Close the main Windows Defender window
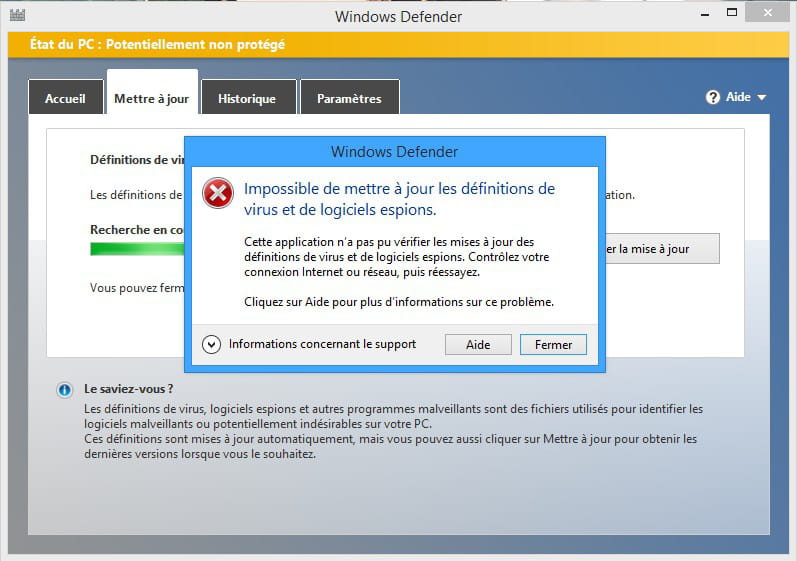 pos(767,13)
